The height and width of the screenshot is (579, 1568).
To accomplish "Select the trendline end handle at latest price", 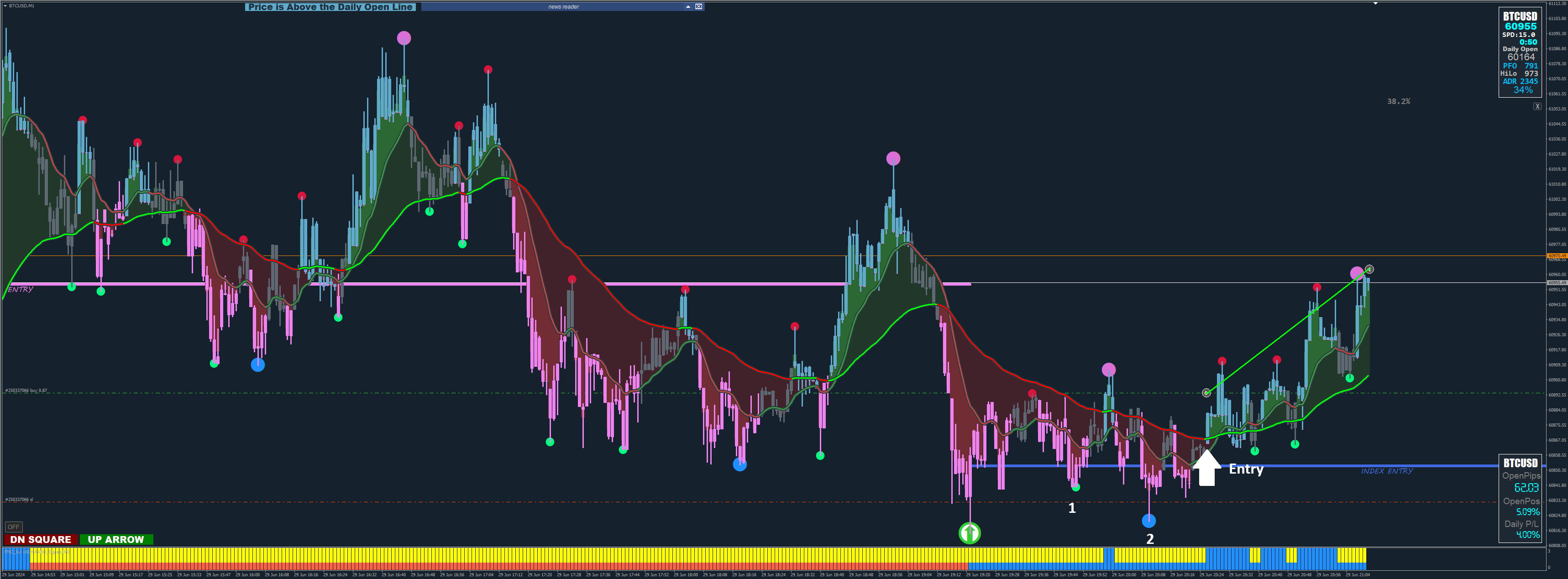I will (1369, 269).
